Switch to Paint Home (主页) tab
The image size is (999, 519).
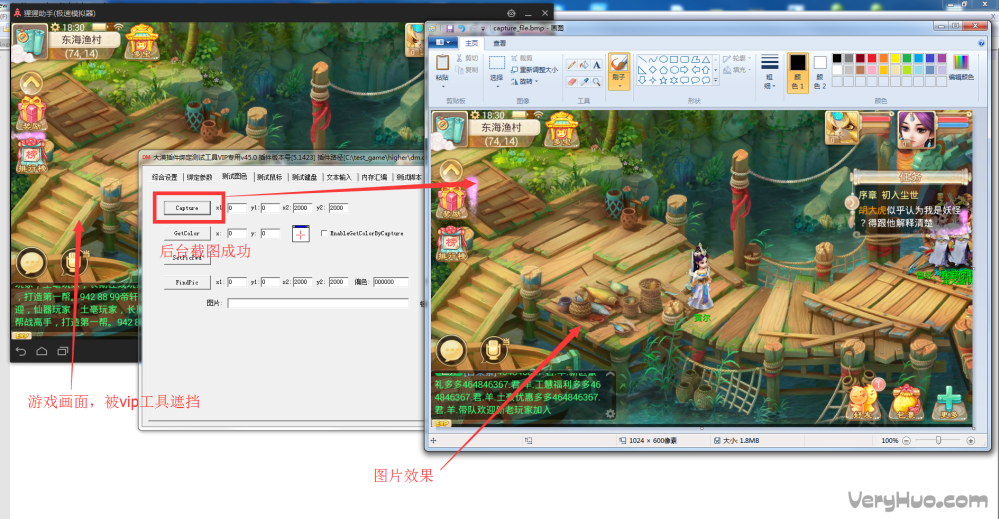471,43
